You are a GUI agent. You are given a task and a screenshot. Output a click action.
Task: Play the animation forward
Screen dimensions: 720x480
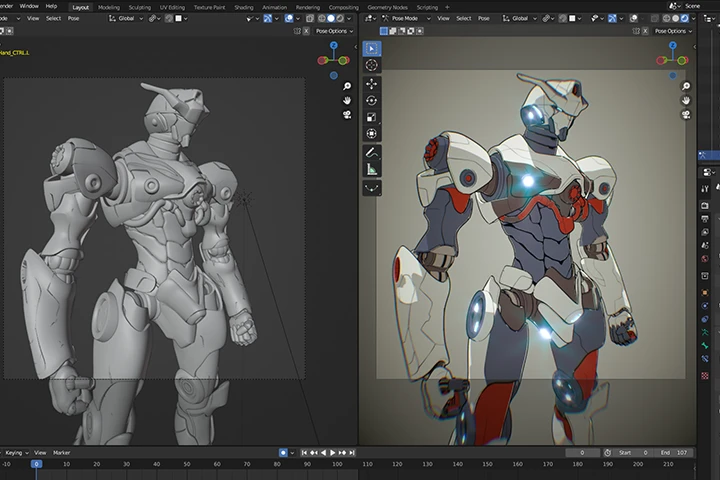[333, 453]
